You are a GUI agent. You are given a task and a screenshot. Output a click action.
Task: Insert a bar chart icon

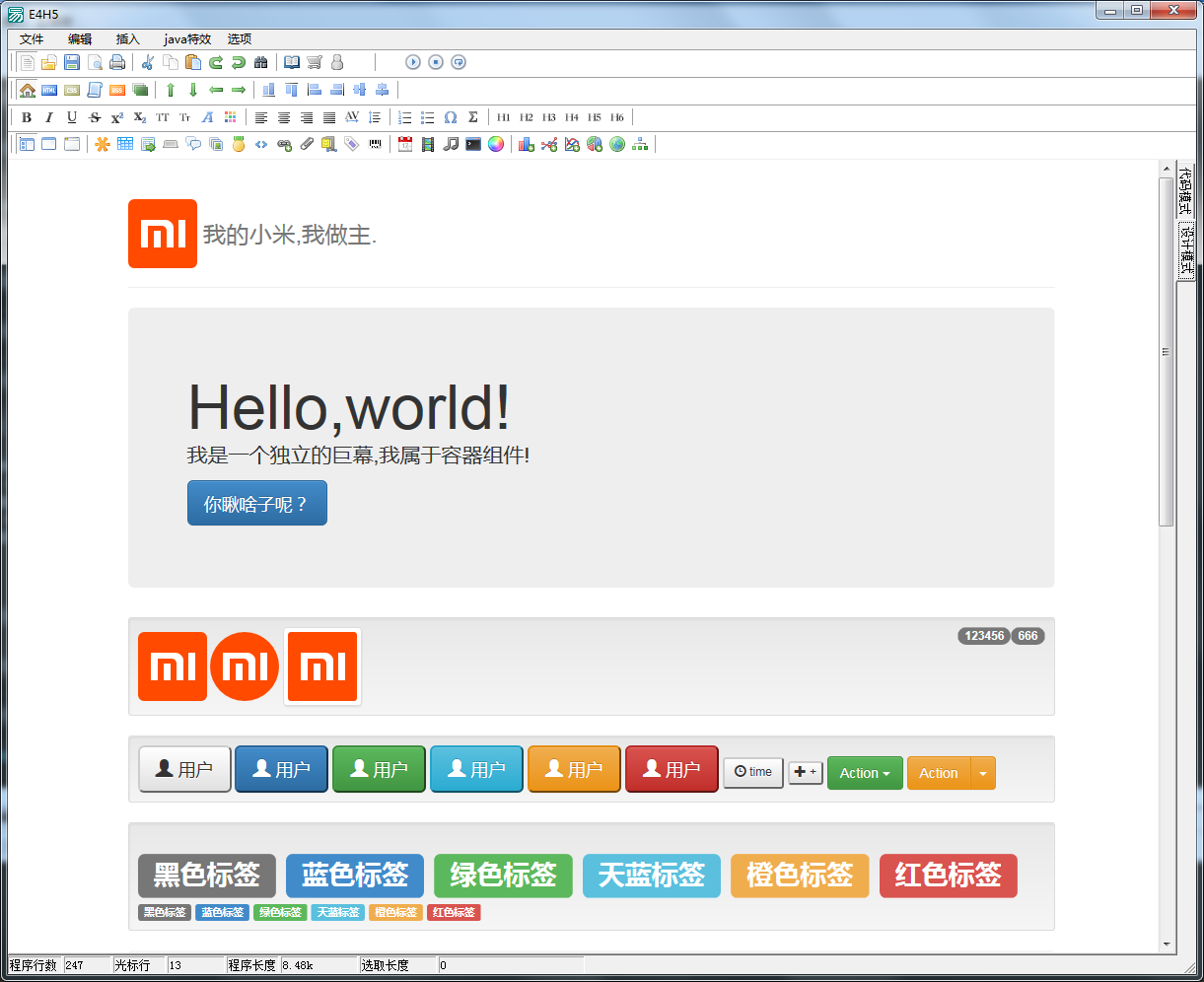[527, 144]
